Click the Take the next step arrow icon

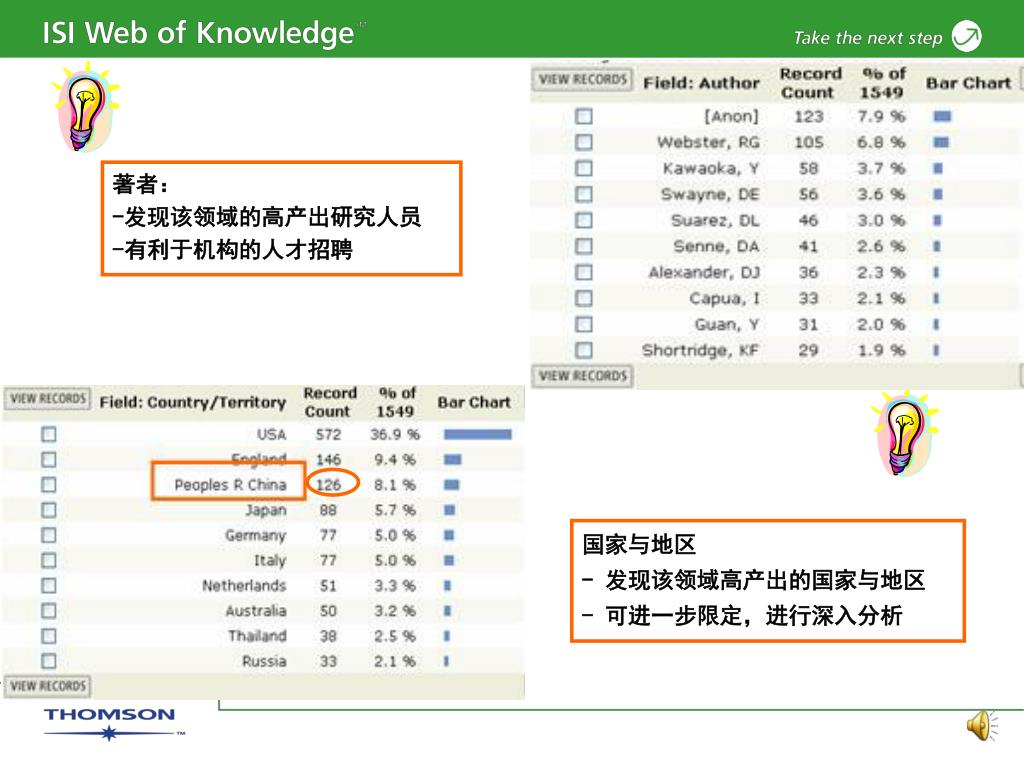point(967,36)
